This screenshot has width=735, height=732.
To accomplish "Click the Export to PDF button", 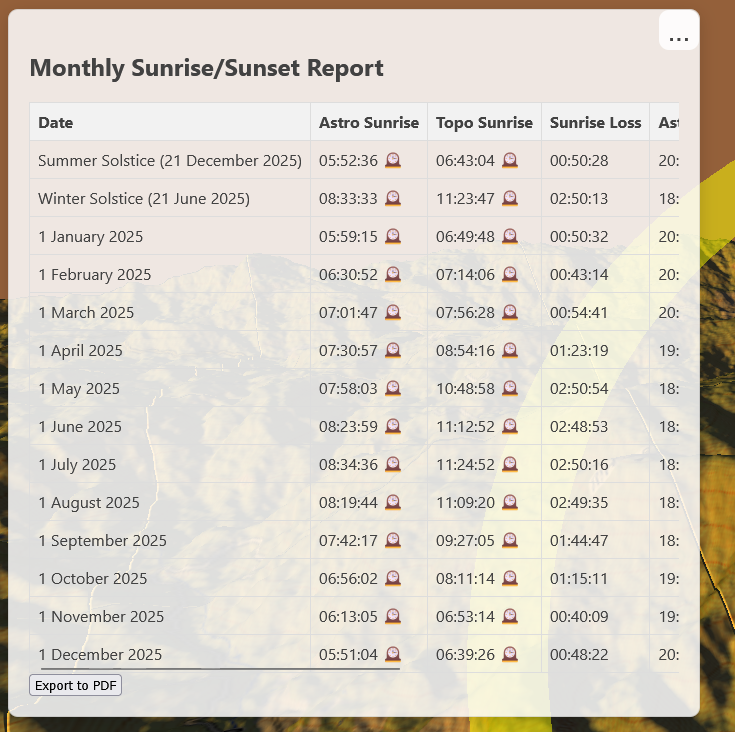I will pyautogui.click(x=75, y=685).
